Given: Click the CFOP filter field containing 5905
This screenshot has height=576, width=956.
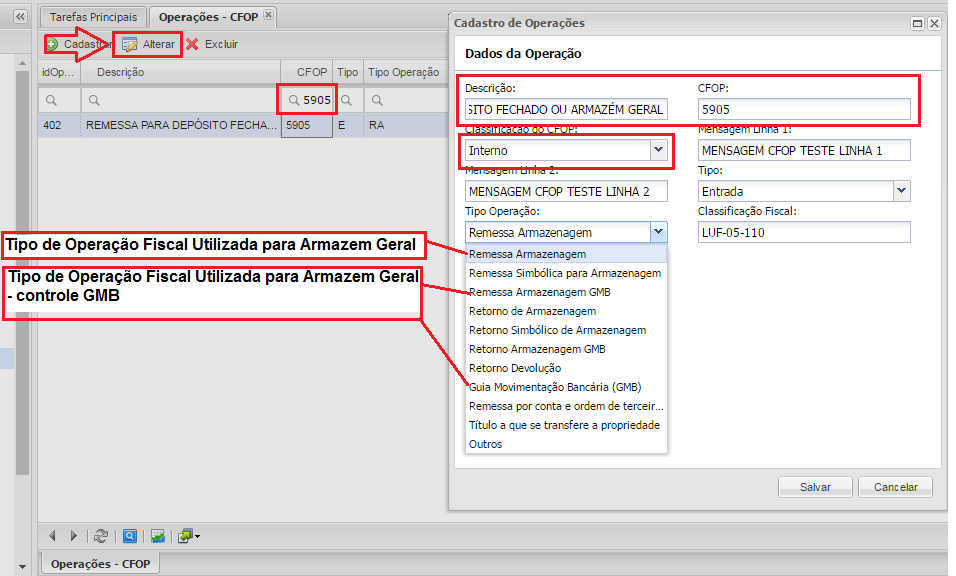Looking at the screenshot, I should [307, 100].
